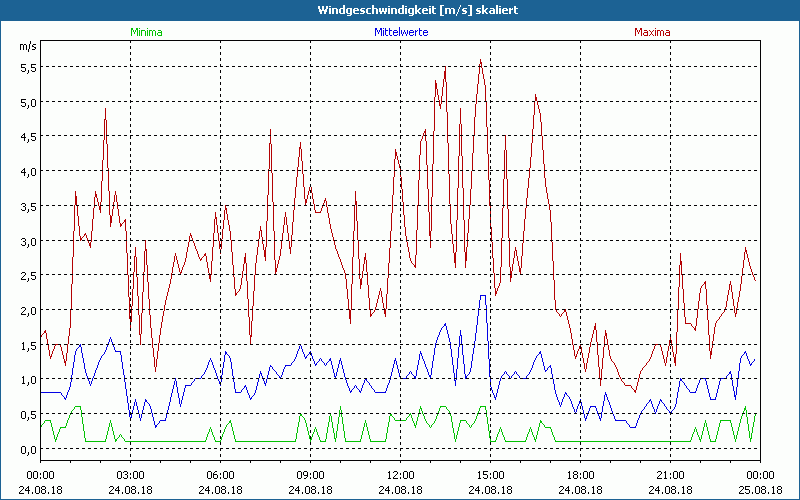Click the 15:00 time axis label

490,474
